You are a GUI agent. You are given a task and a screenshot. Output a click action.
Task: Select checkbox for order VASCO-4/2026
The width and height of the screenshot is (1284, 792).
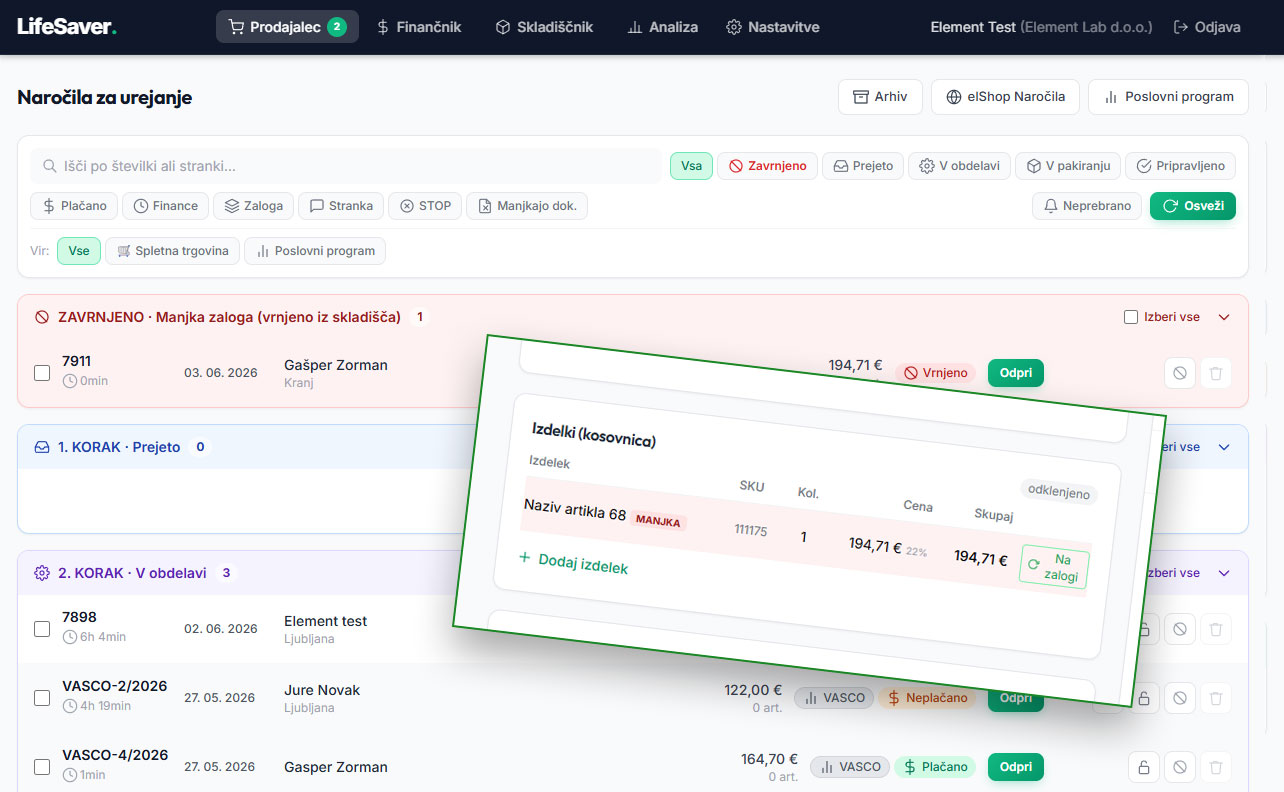[42, 767]
